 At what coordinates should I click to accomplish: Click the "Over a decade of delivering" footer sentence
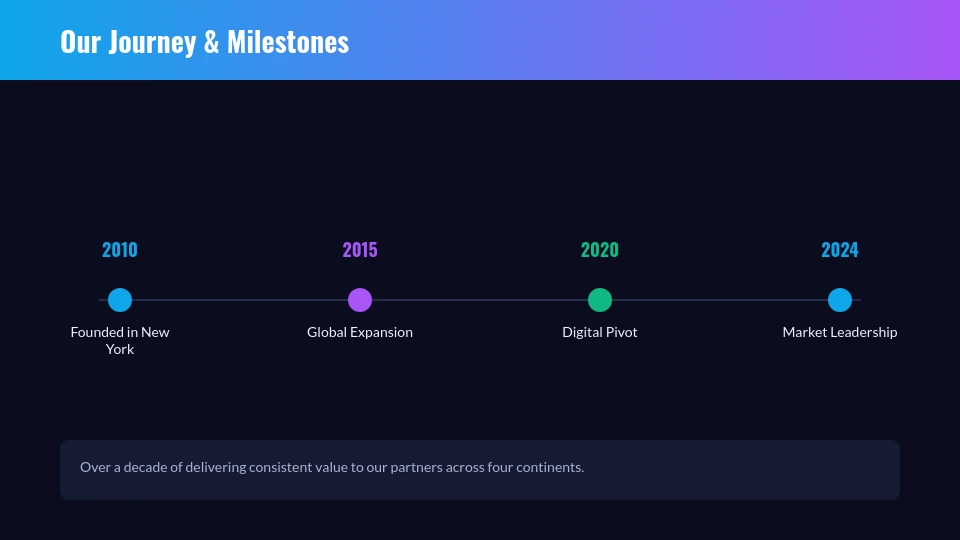tap(332, 467)
